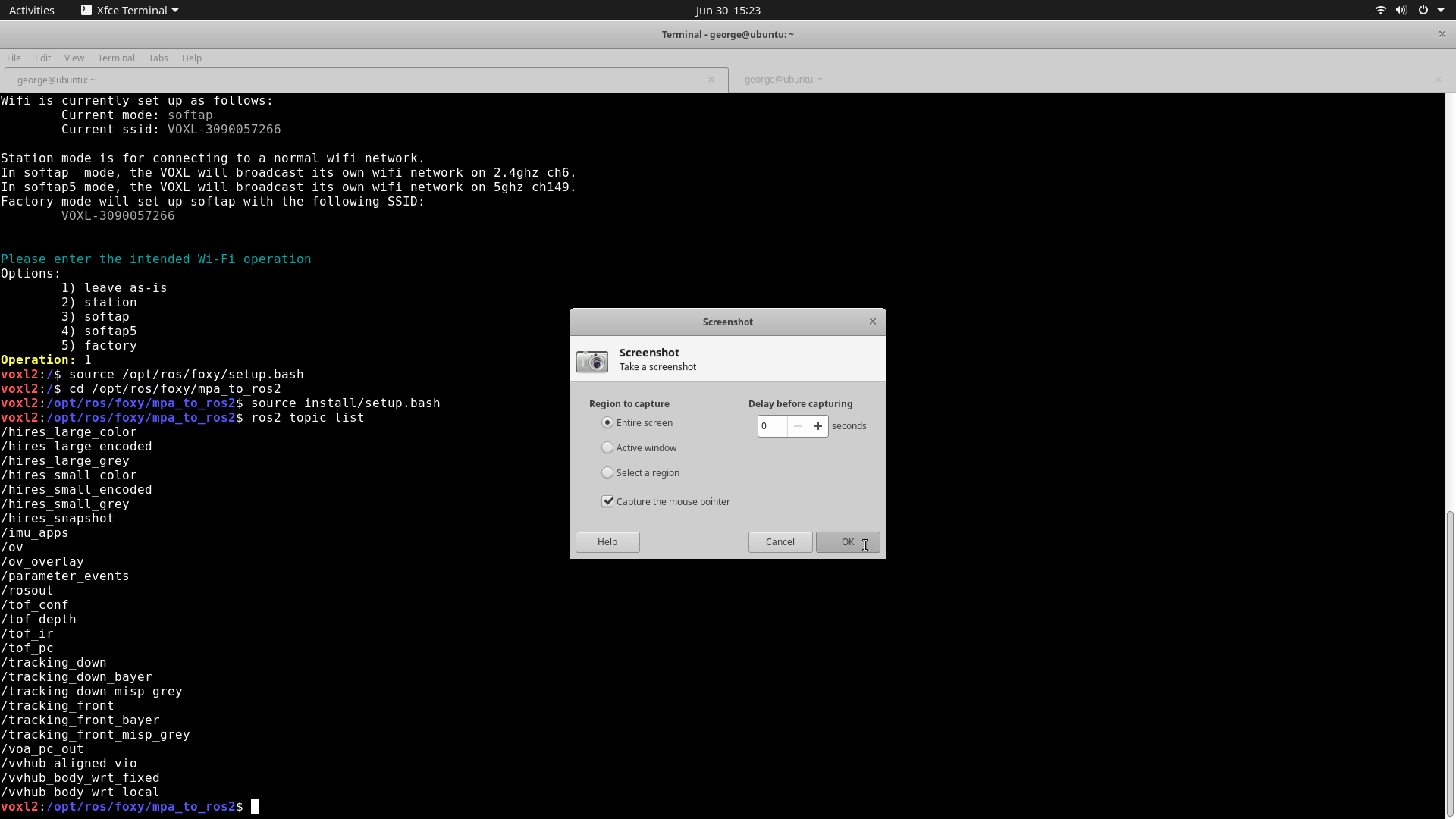Open the clock showing Jun 30 15:23
1456x819 pixels.
click(728, 11)
